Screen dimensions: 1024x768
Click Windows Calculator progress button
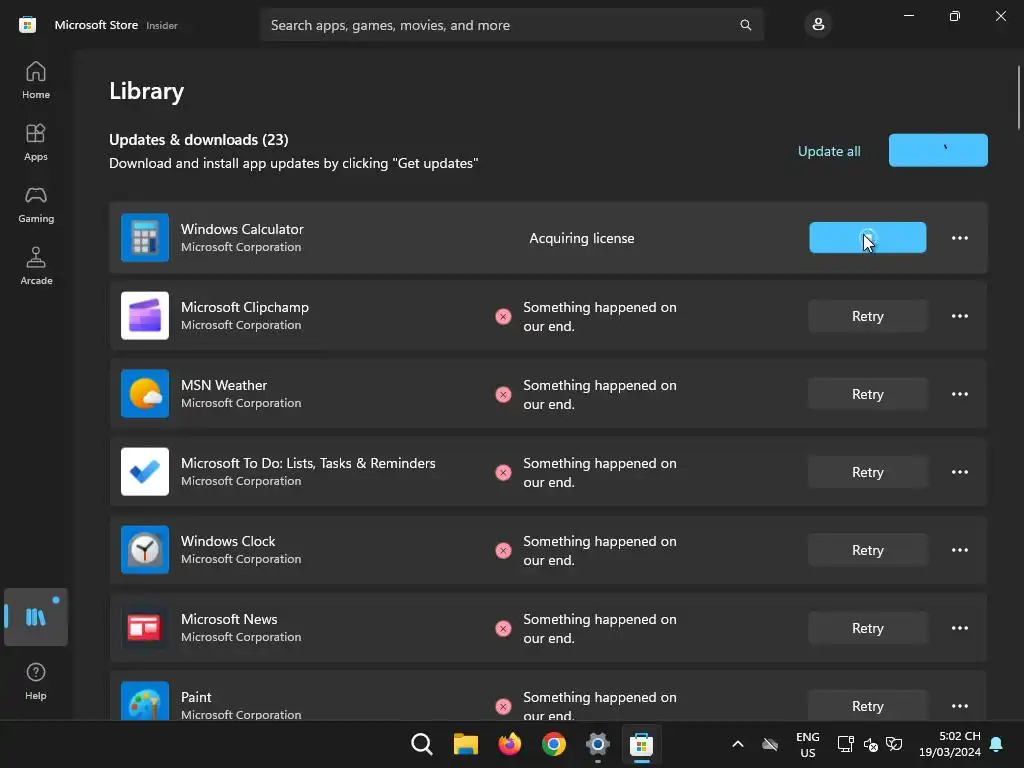point(867,238)
